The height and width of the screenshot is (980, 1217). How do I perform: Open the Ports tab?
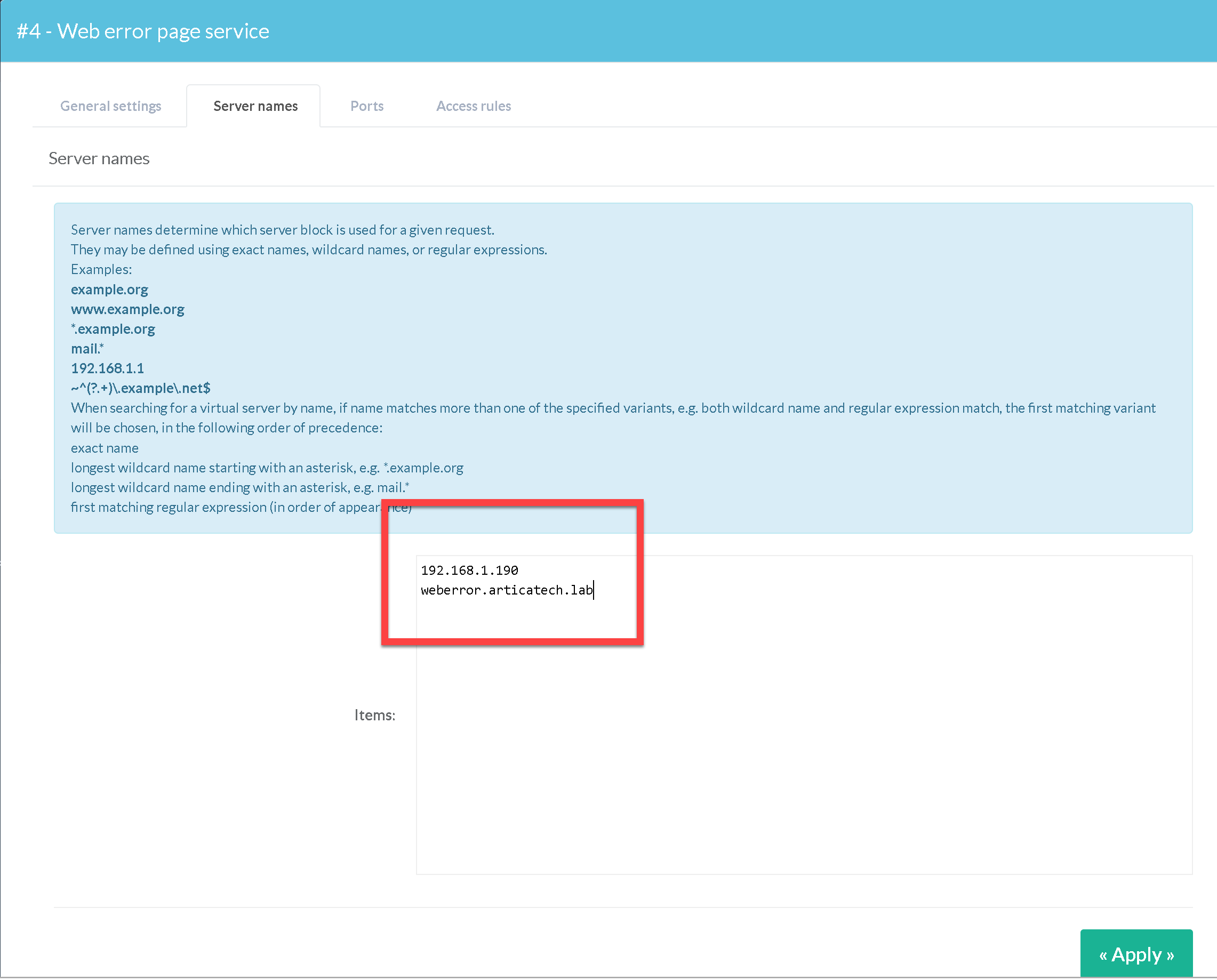point(366,106)
